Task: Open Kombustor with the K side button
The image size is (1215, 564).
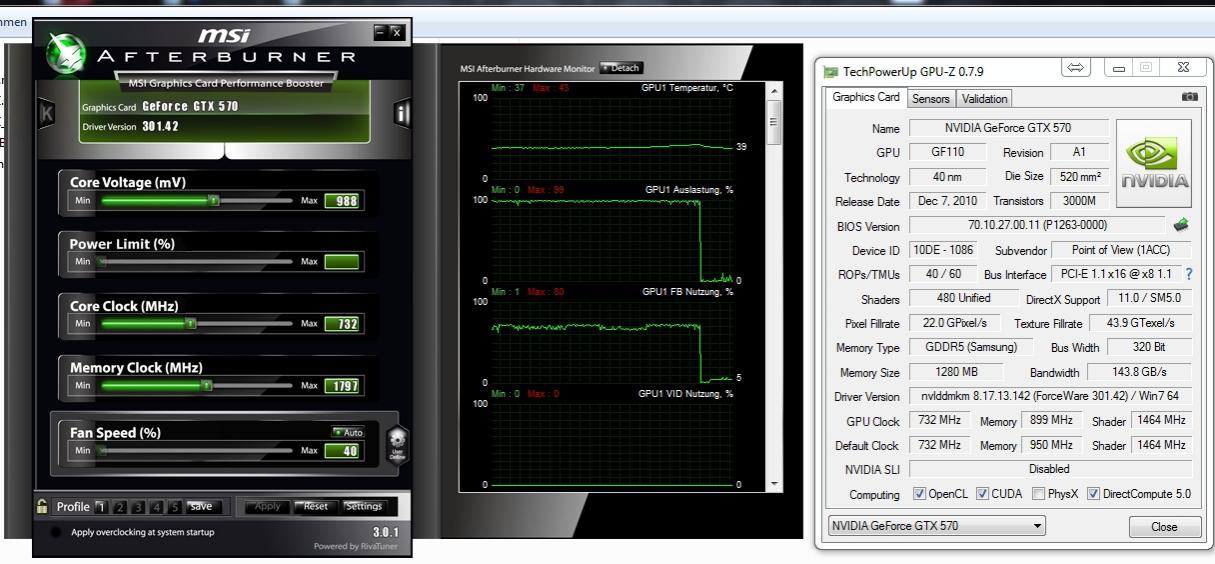Action: (45, 113)
